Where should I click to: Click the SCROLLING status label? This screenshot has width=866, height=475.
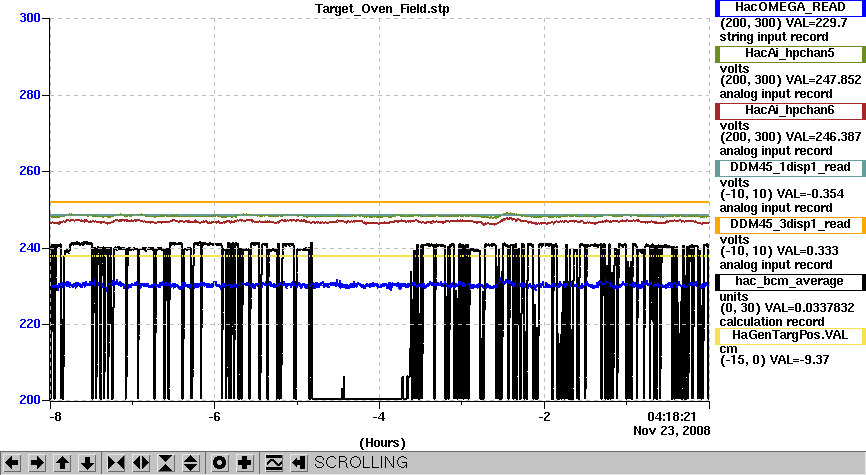[x=361, y=462]
